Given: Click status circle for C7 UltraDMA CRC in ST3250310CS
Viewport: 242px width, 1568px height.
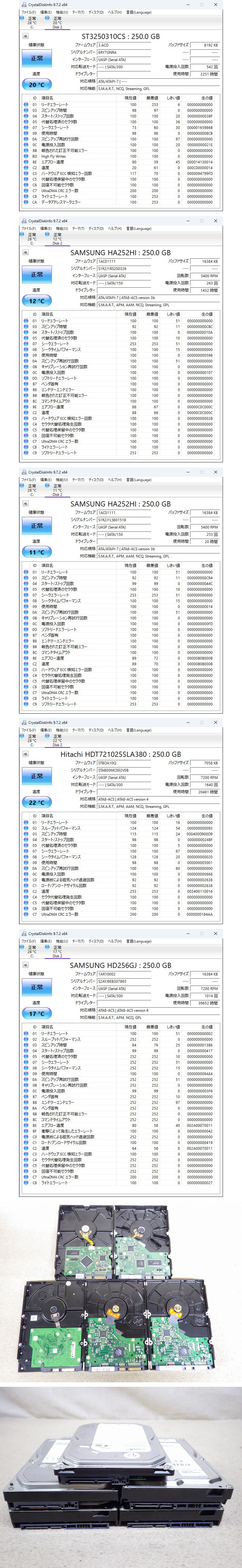Looking at the screenshot, I should 26,191.
